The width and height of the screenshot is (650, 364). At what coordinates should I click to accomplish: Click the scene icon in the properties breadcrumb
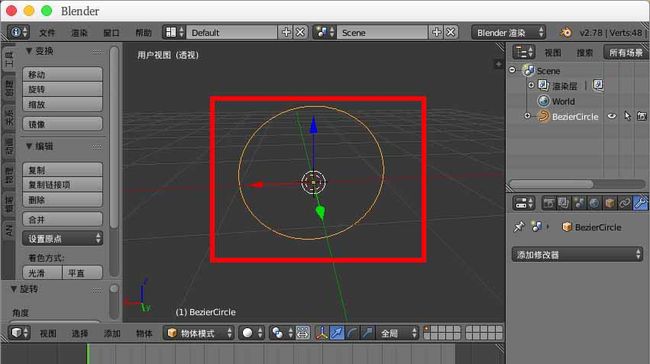[537, 227]
